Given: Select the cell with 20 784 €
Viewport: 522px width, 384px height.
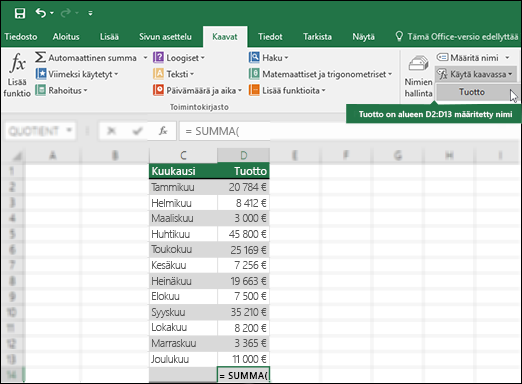Looking at the screenshot, I should [243, 187].
